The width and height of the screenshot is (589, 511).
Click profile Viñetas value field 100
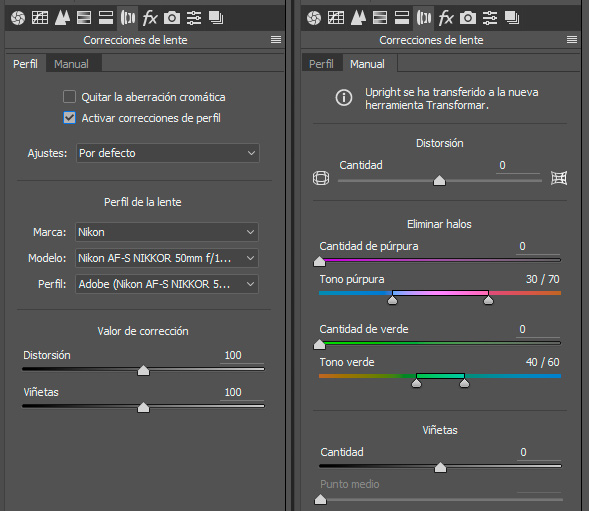pos(242,392)
